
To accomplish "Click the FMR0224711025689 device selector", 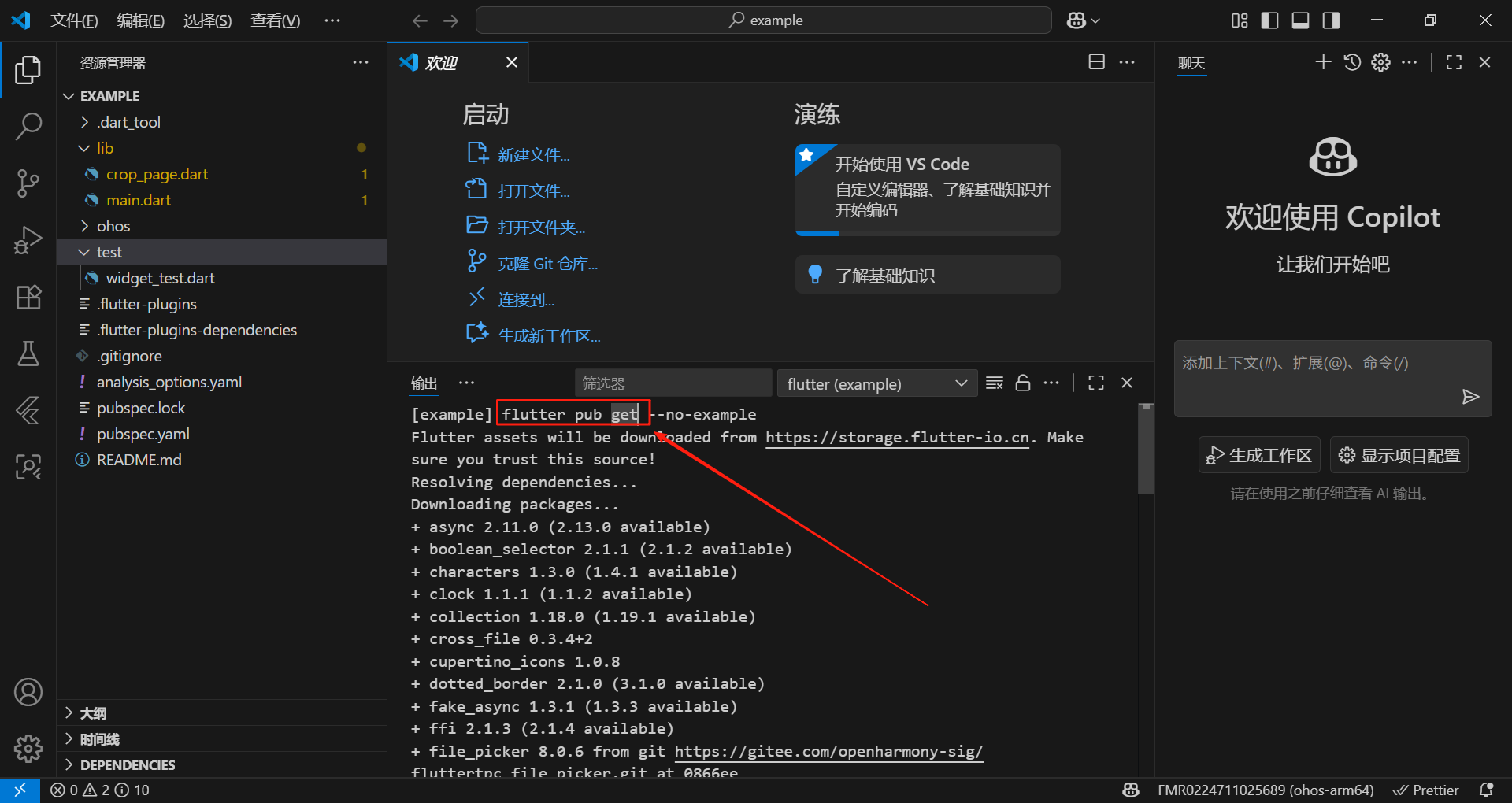I will [1266, 790].
